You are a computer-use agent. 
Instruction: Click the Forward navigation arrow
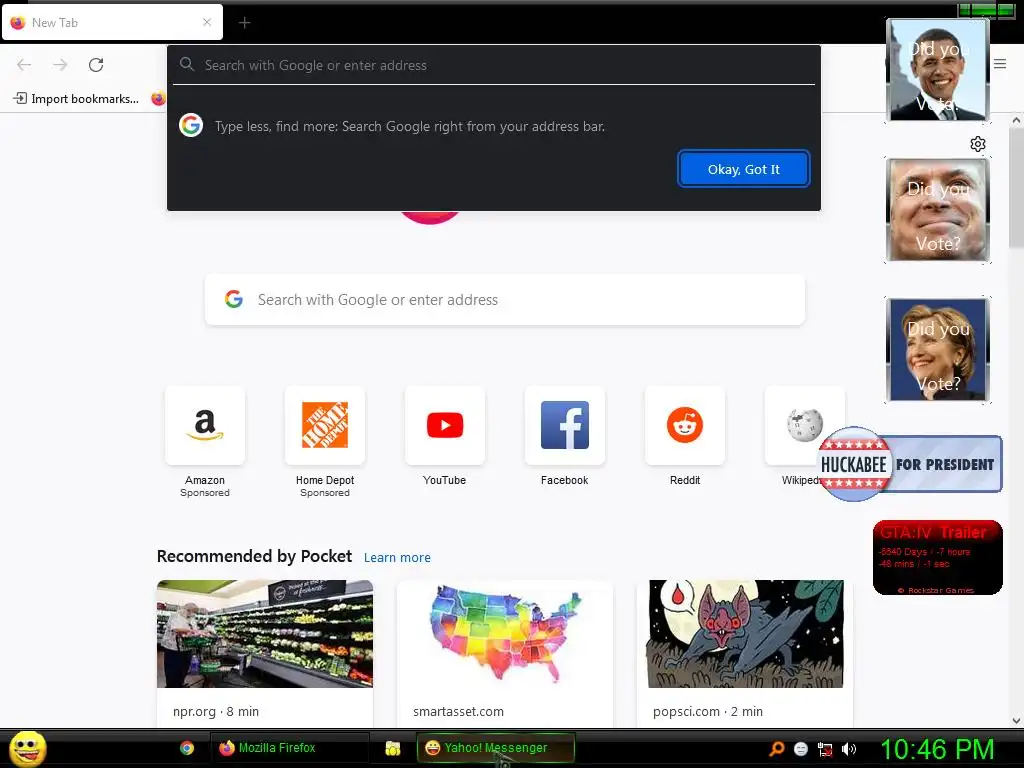(x=60, y=65)
